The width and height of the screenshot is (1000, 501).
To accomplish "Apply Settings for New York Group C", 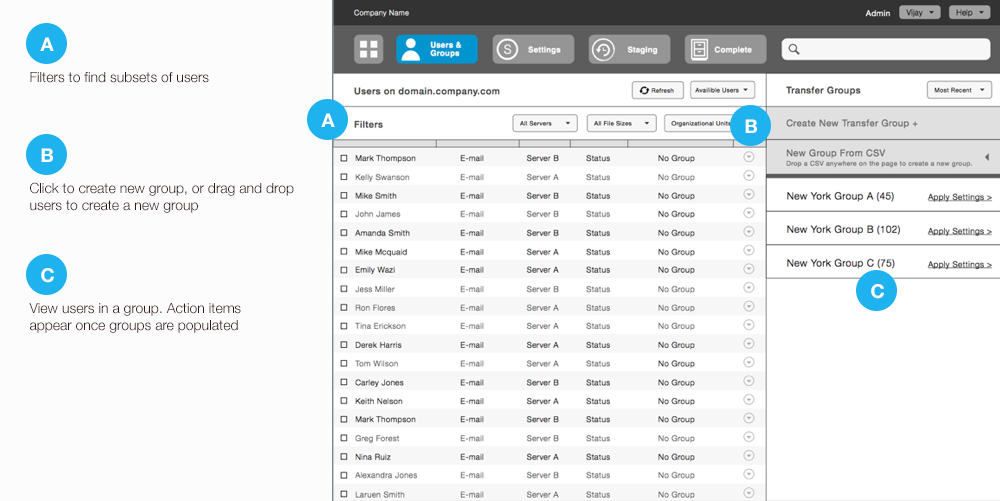I will click(960, 264).
